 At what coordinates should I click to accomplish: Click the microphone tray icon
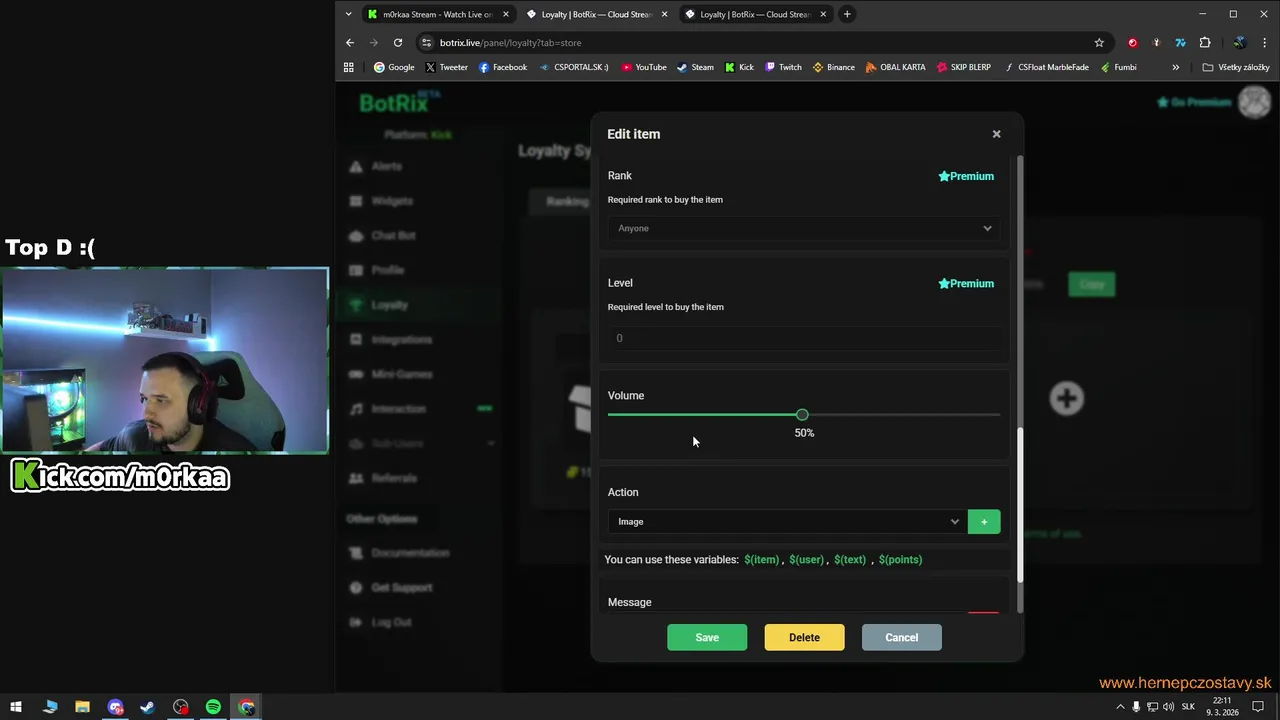coord(1136,707)
